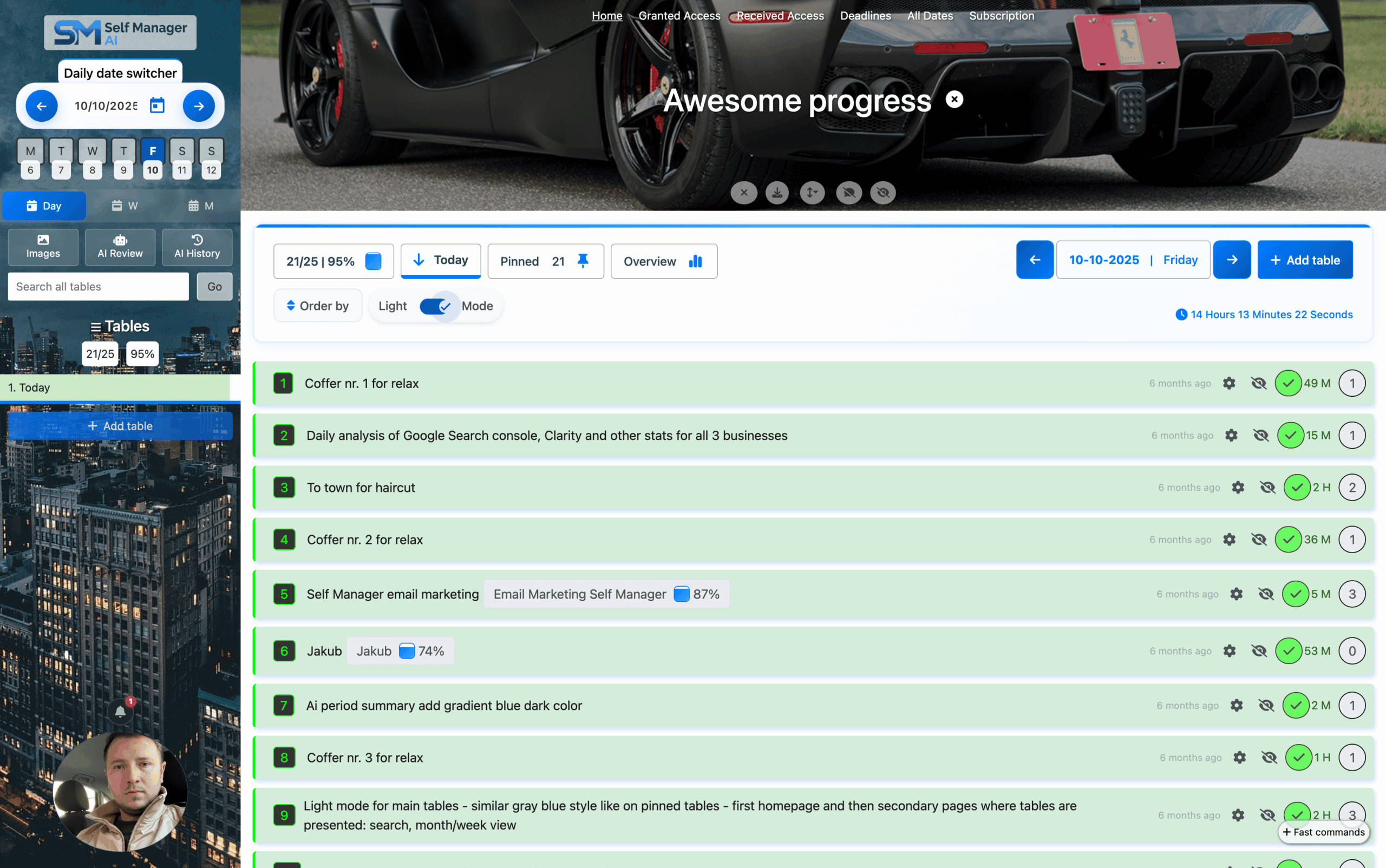Open the Order by dropdown
The width and height of the screenshot is (1386, 868).
pyautogui.click(x=318, y=305)
